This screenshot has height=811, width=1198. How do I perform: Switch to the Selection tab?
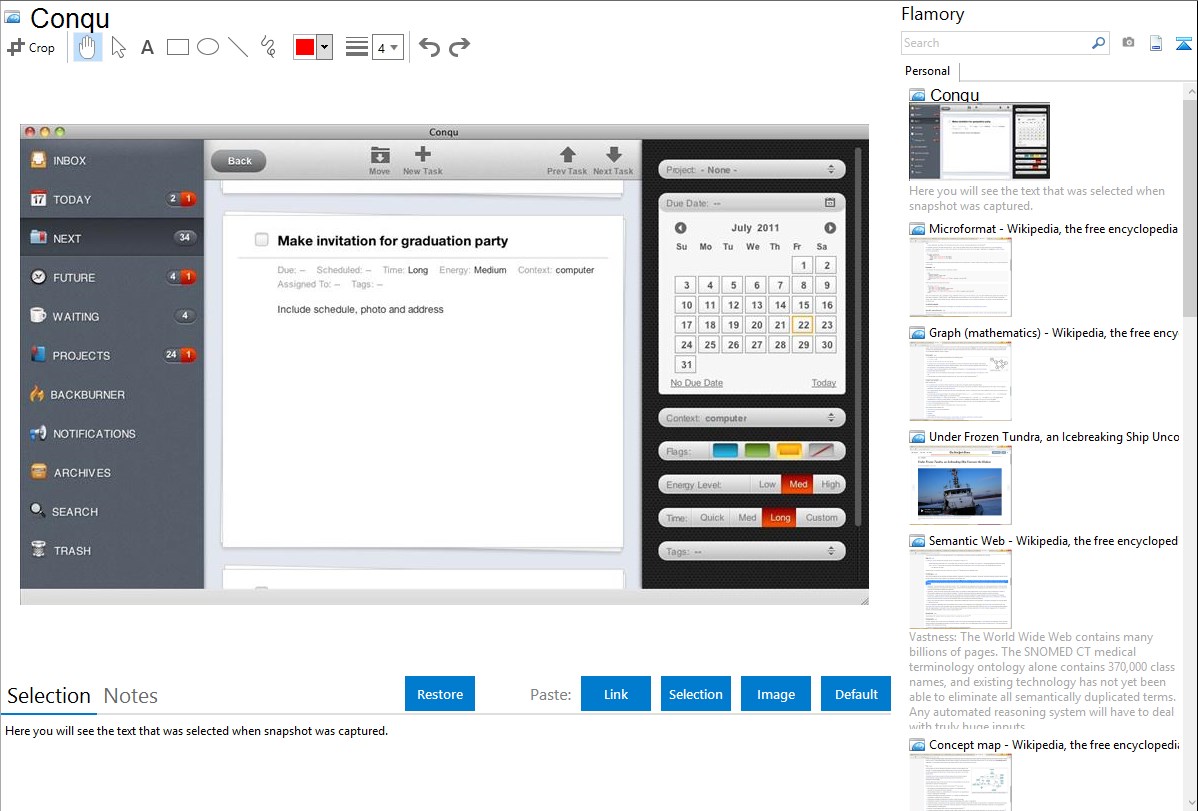(x=49, y=696)
